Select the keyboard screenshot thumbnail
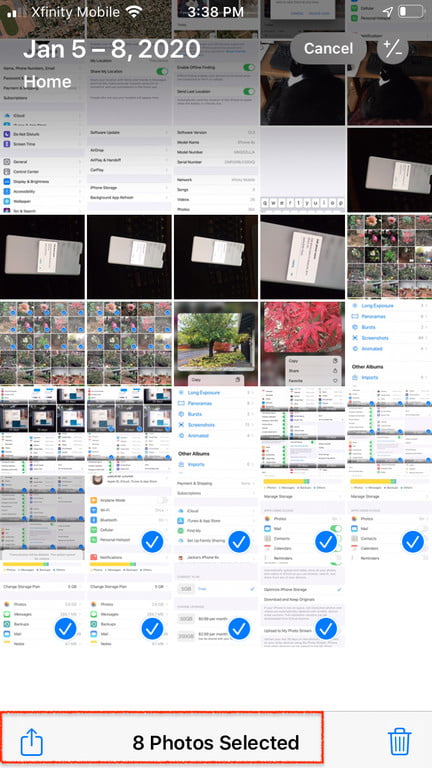The image size is (432, 768). (x=303, y=169)
